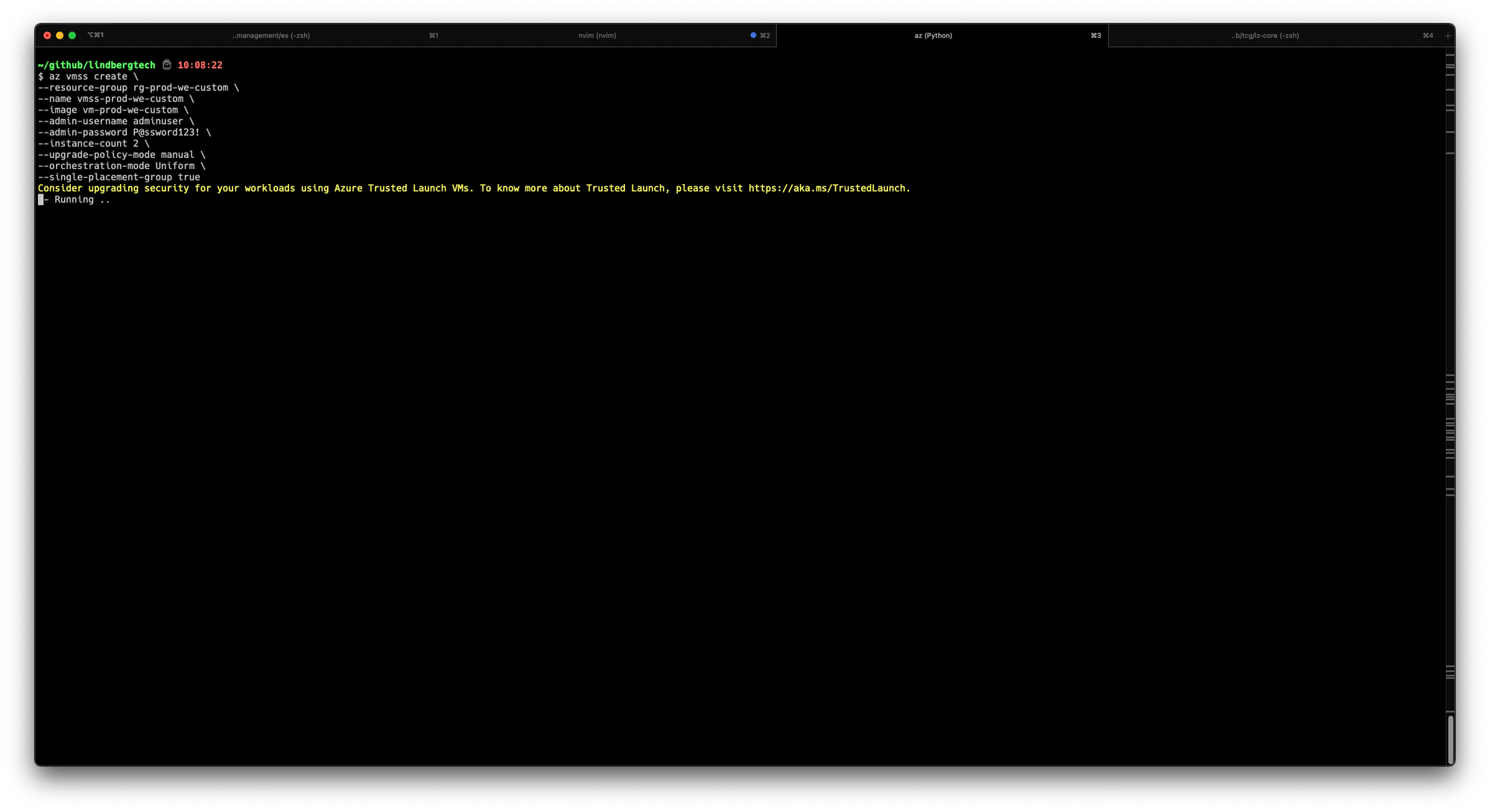
Task: Switch to the ..b/tcg/lz-core (-zsh) tab
Action: tap(1264, 36)
